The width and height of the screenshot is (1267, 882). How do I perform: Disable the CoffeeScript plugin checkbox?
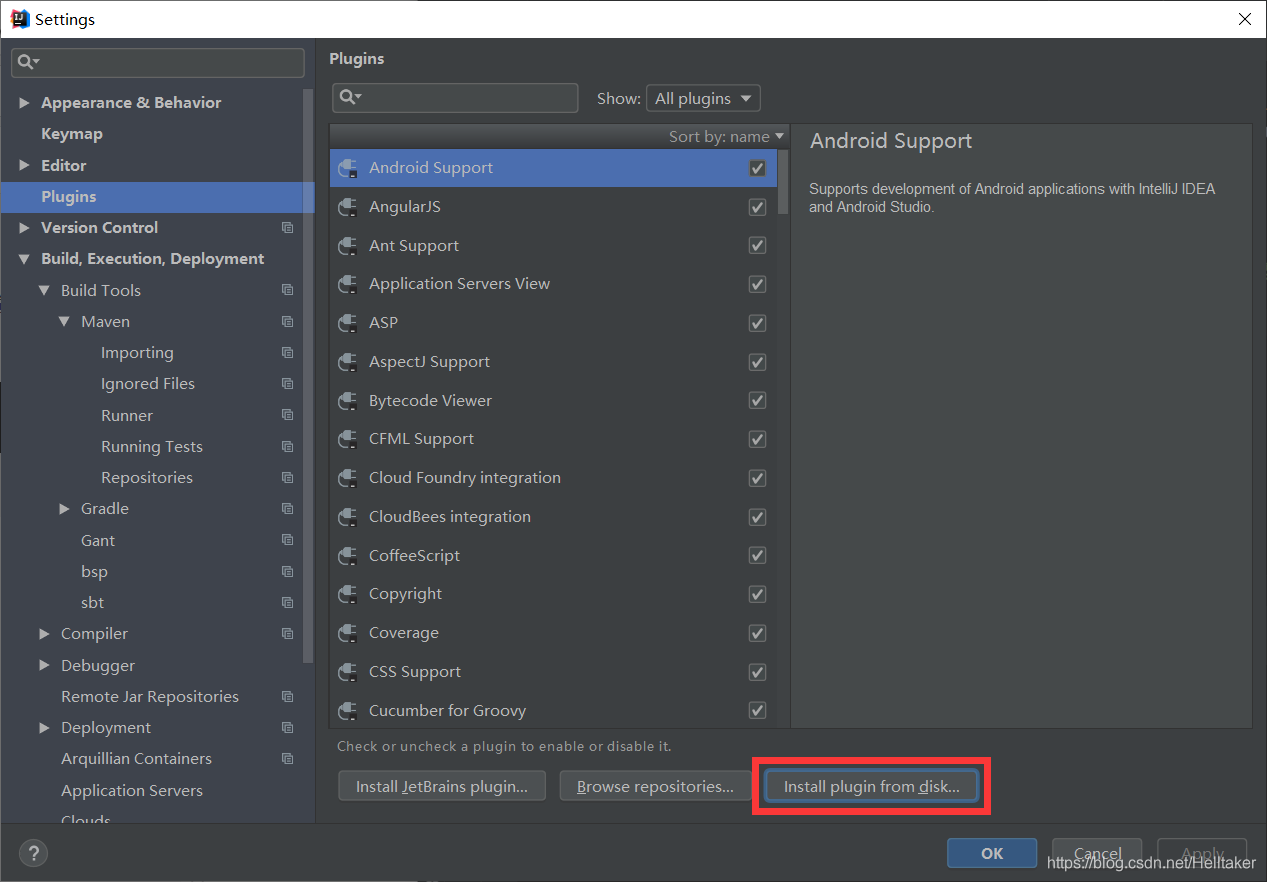tap(758, 556)
